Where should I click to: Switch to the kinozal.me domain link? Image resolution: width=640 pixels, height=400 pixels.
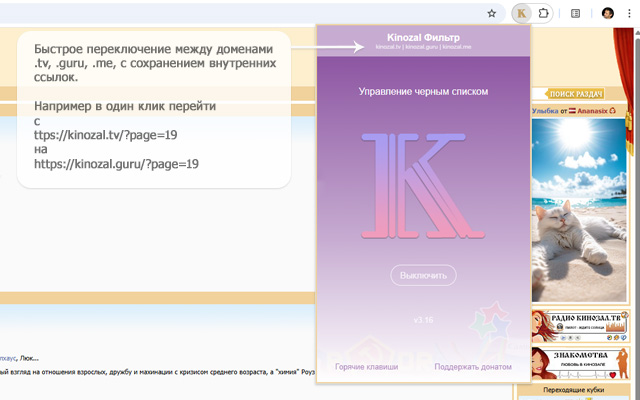point(457,47)
